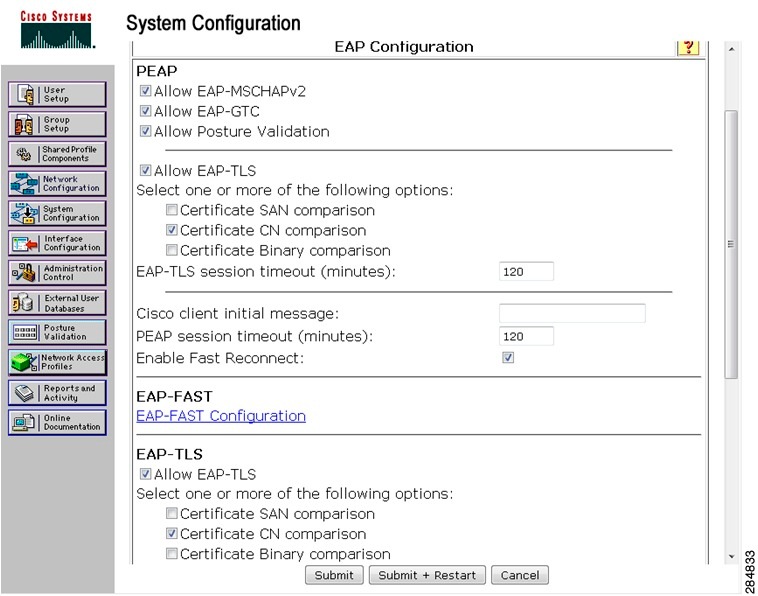The image size is (758, 596).
Task: Open User Setup from sidebar
Action: [x=57, y=95]
